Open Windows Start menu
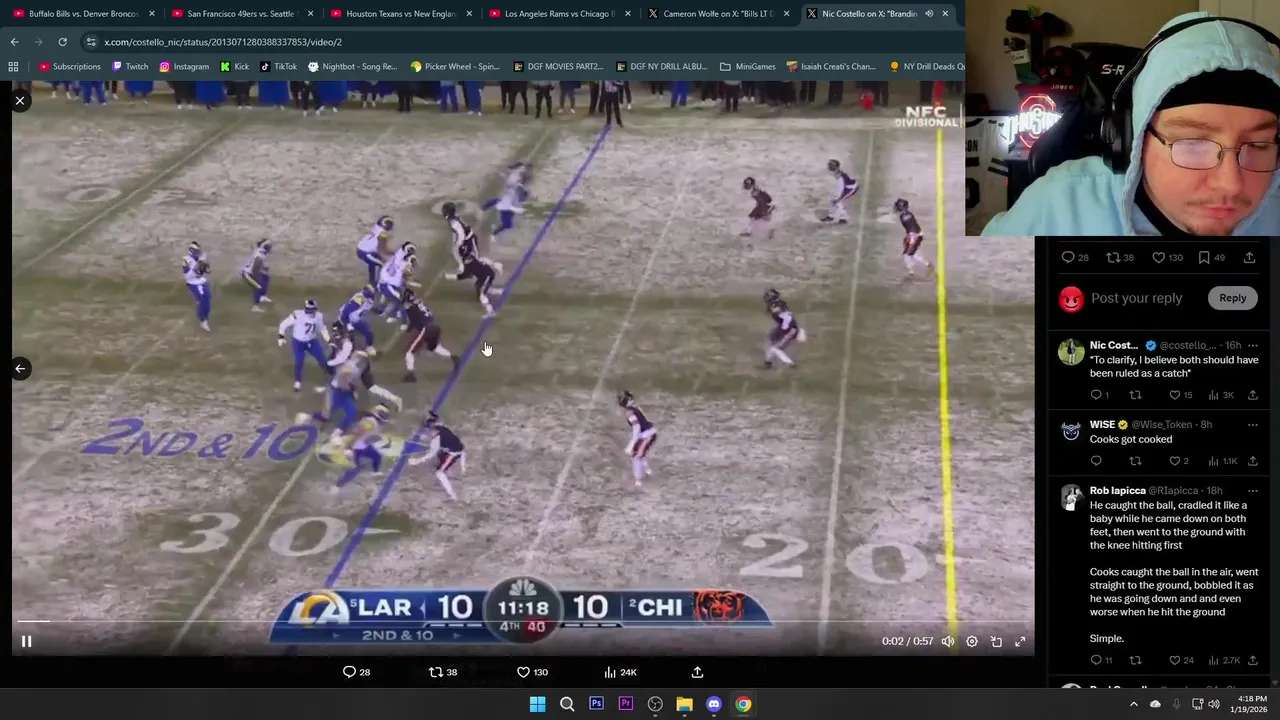 click(x=537, y=704)
